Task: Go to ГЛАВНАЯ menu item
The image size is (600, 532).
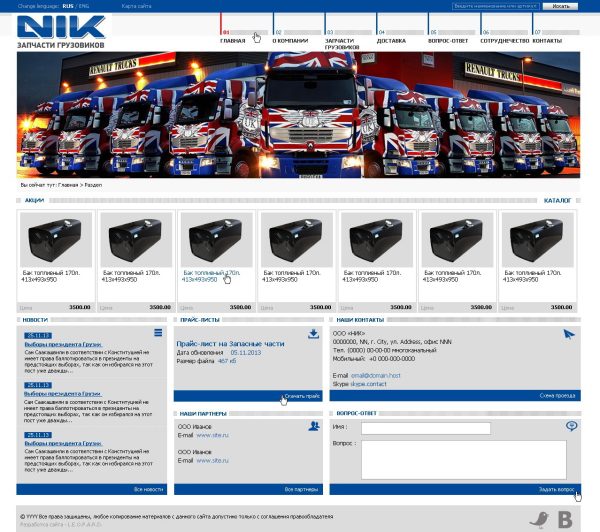Action: (x=232, y=41)
